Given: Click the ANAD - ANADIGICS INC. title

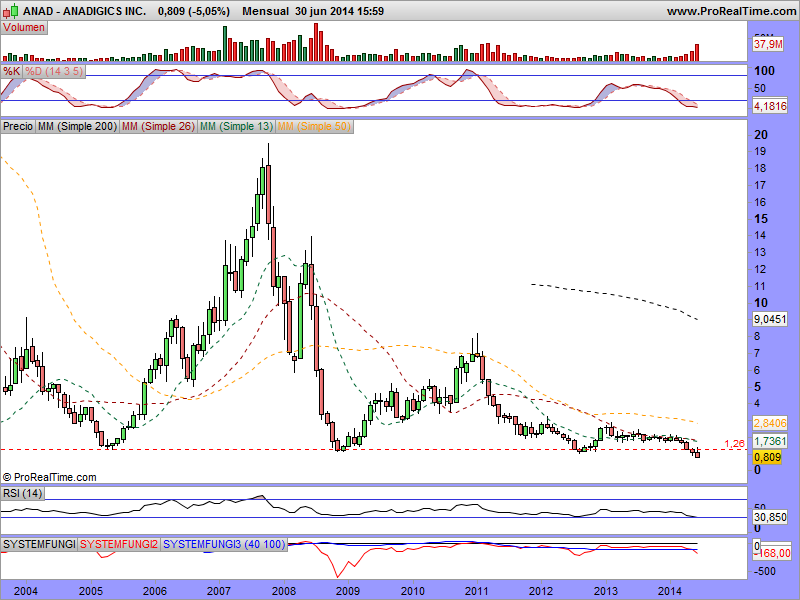Looking at the screenshot, I should point(84,11).
